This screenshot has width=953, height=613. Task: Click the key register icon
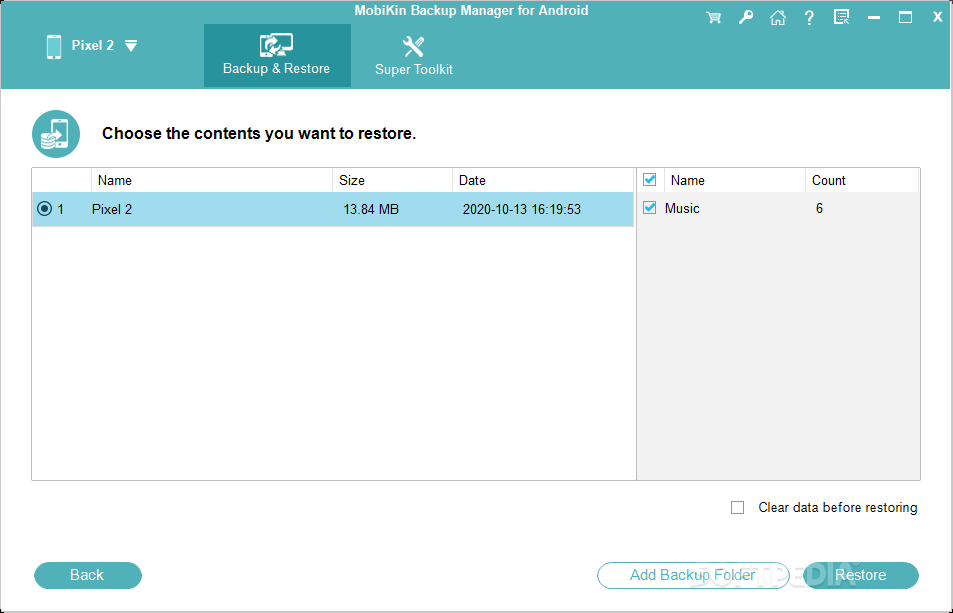[746, 17]
